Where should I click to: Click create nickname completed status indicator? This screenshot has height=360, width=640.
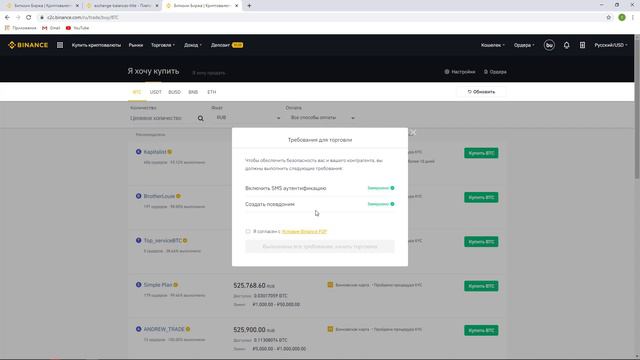381,204
